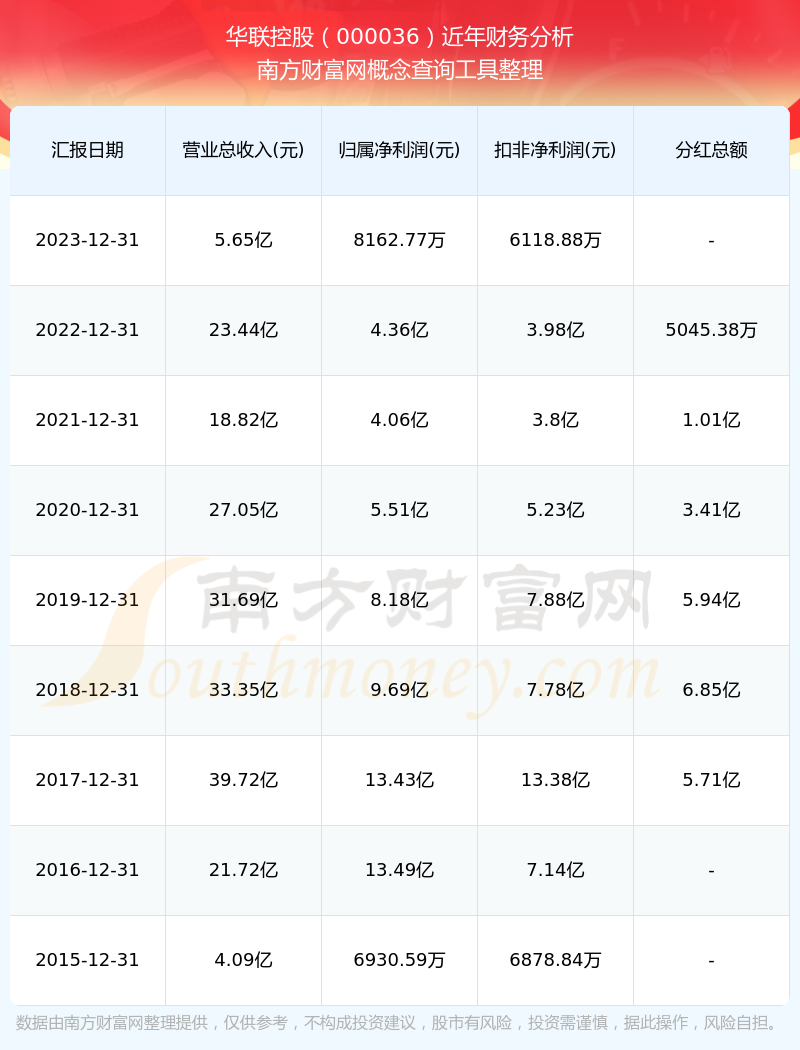Select the 13.38亿 cell
This screenshot has height=1050, width=800.
tap(556, 780)
